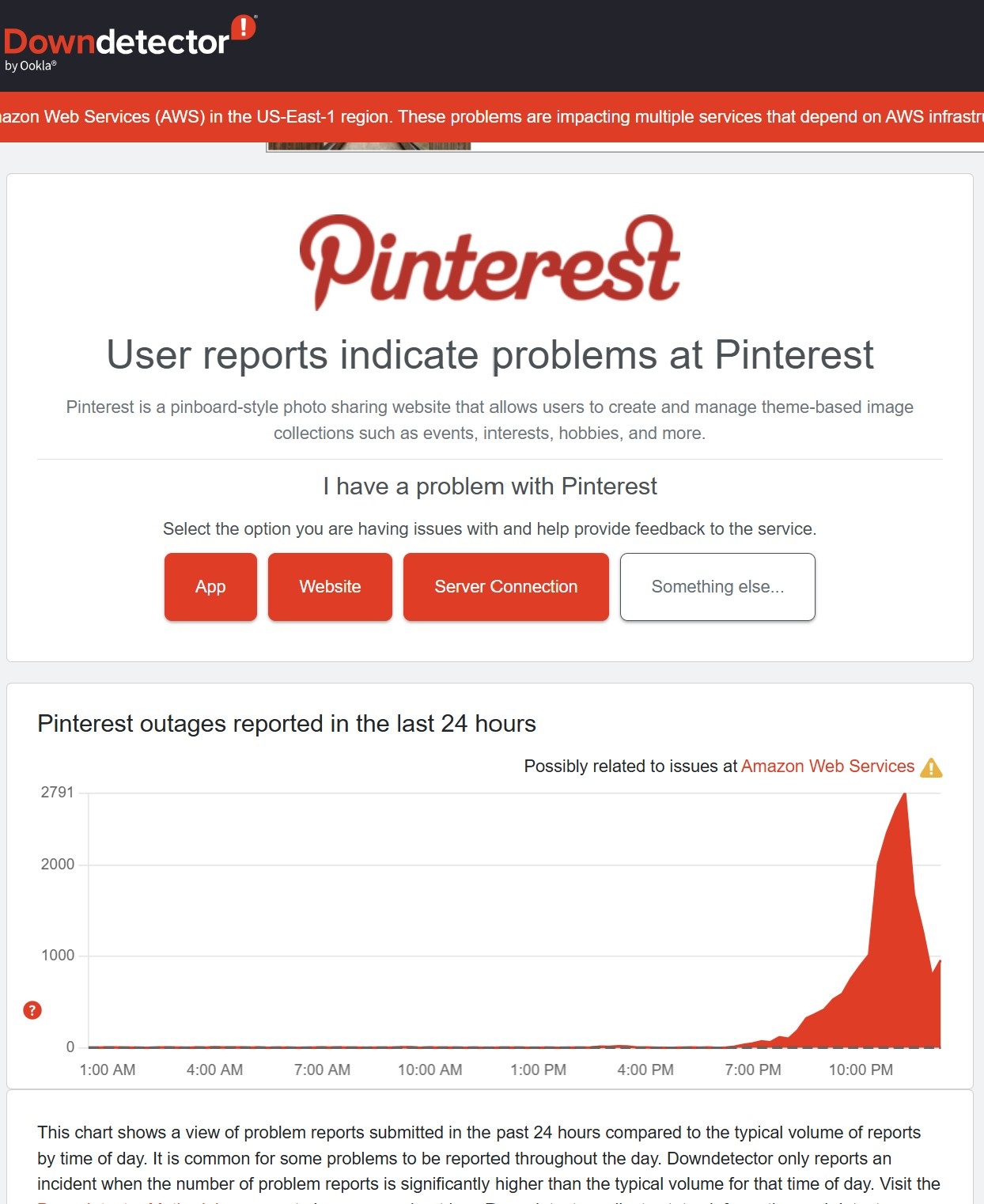Choose the 'Something else...' feedback option
This screenshot has height=1204, width=984.
717,586
